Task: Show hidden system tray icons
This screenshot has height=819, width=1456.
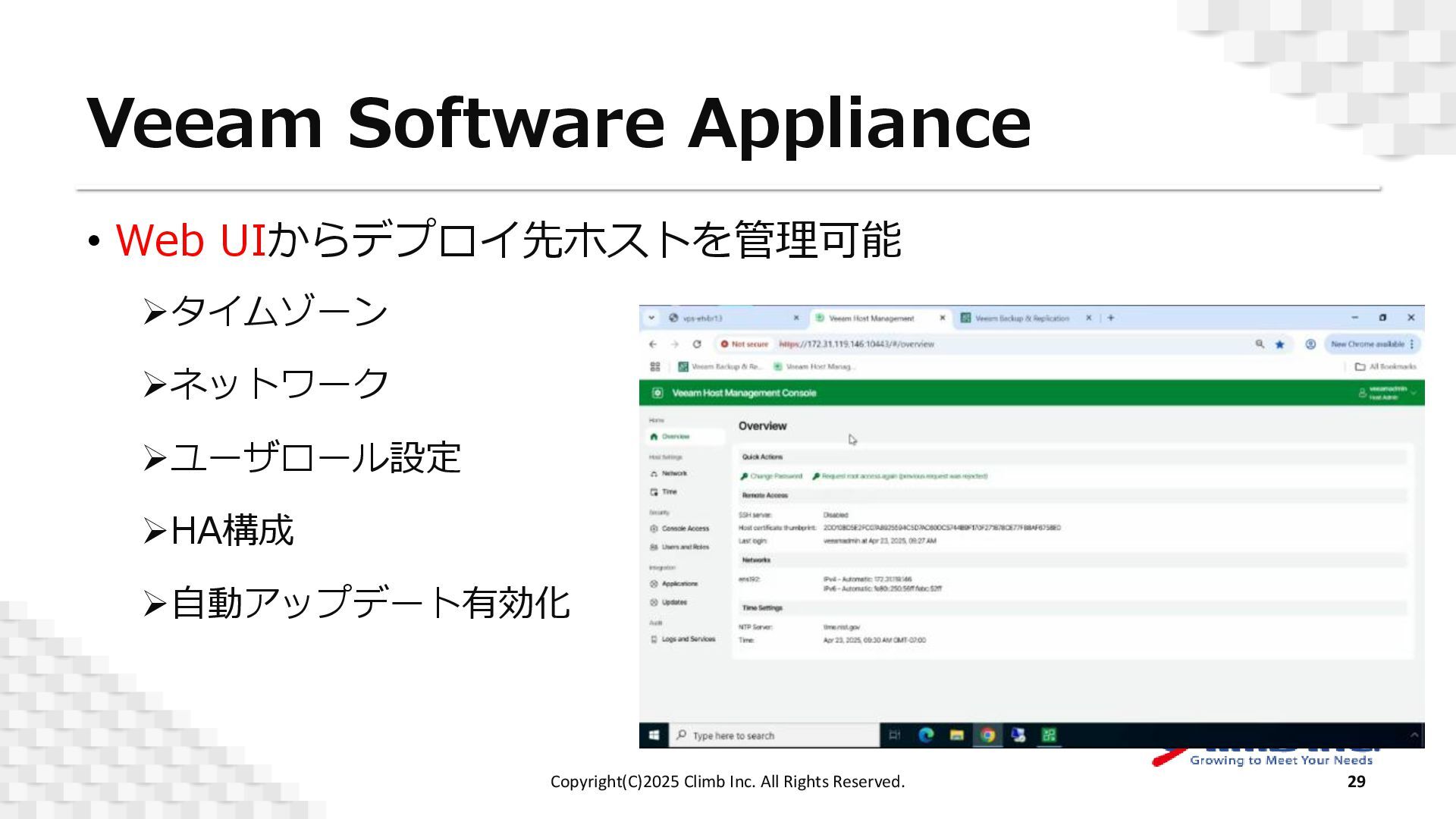Action: click(1414, 735)
